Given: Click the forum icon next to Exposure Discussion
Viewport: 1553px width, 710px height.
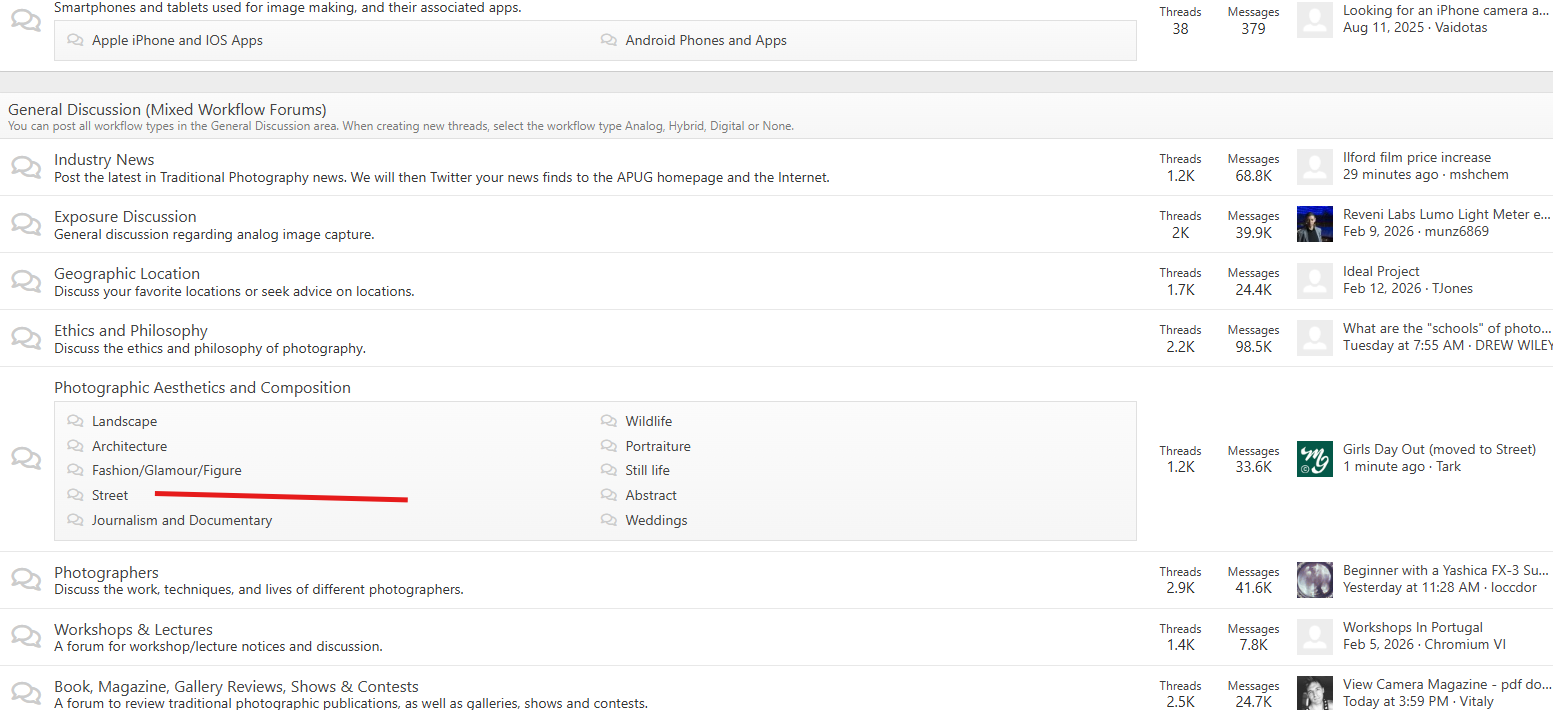Looking at the screenshot, I should [x=26, y=224].
